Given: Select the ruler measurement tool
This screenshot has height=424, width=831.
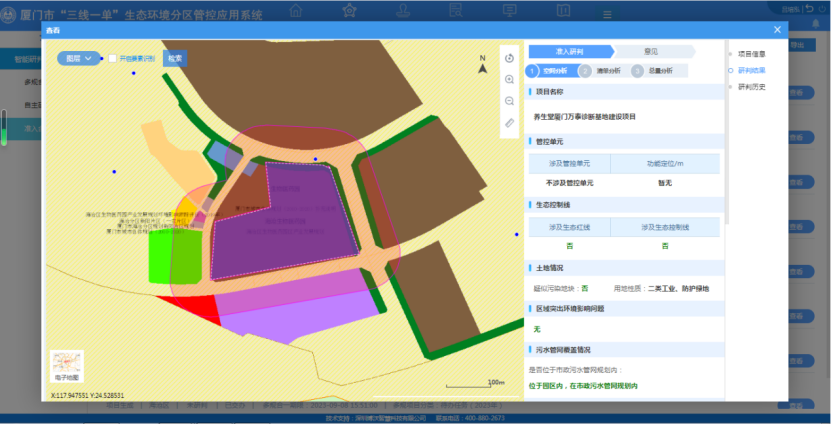Looking at the screenshot, I should point(509,123).
